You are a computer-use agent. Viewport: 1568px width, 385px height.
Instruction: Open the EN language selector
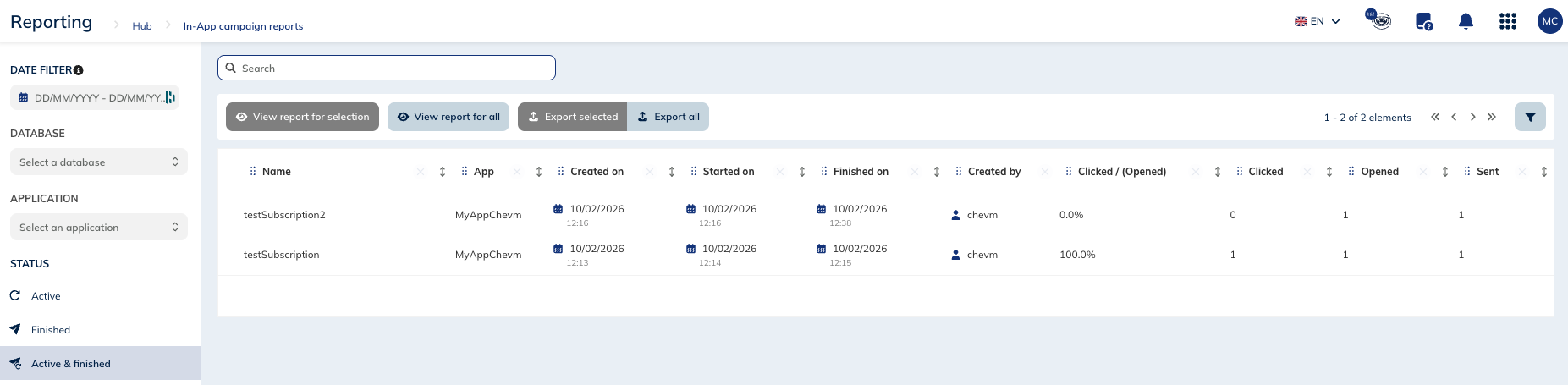click(1318, 21)
